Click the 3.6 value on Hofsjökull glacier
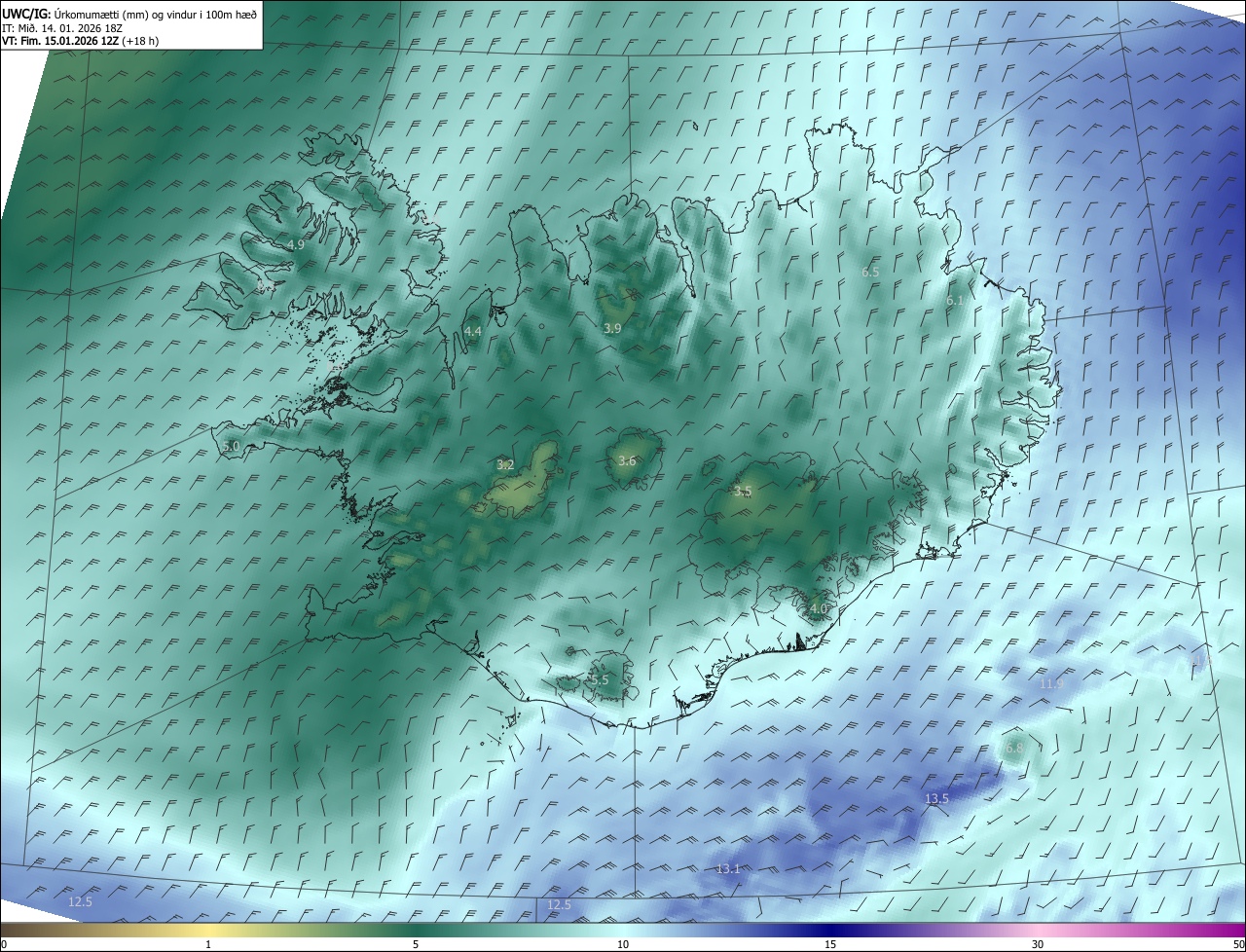The height and width of the screenshot is (952, 1246). click(x=627, y=461)
